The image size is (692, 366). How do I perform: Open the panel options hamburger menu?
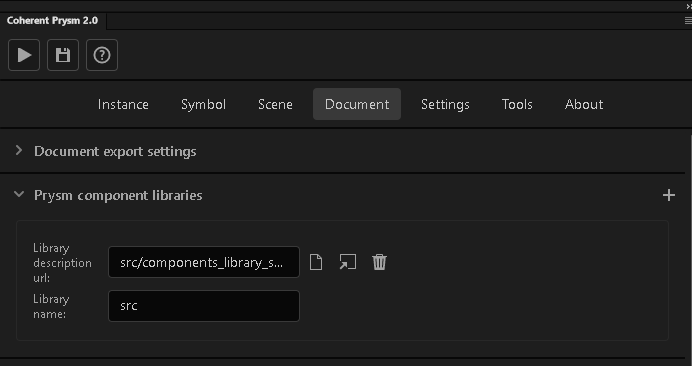pos(688,21)
